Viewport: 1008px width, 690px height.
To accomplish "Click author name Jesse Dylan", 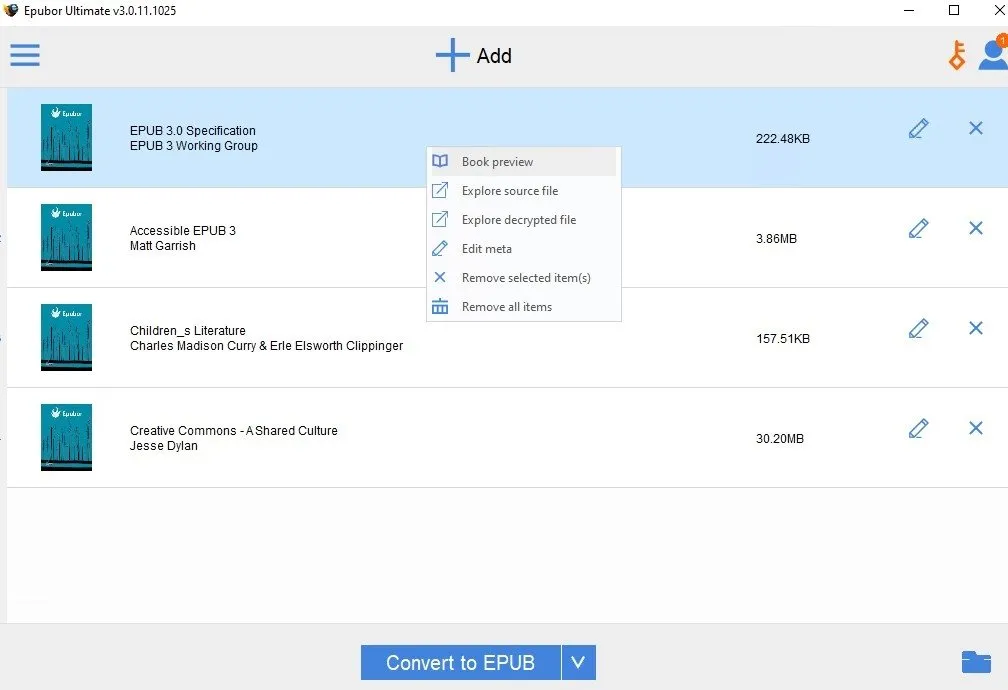I will tap(164, 446).
